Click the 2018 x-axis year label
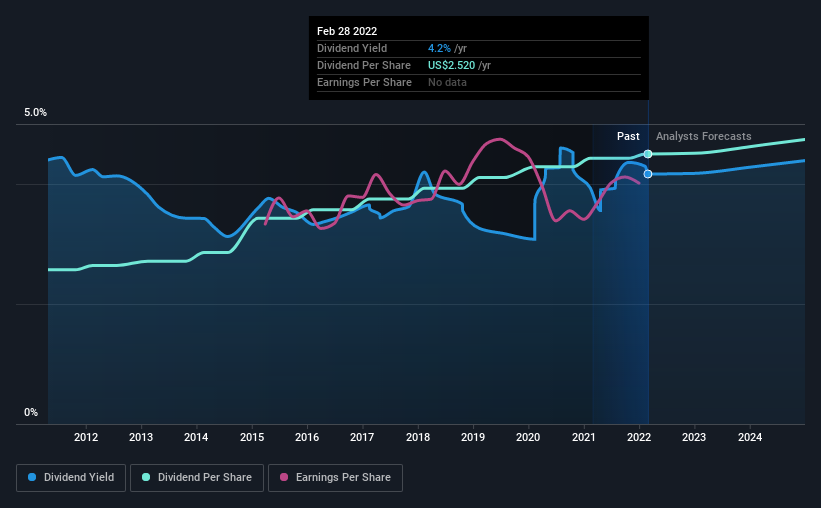Screen dimensions: 821x508 pyautogui.click(x=418, y=437)
